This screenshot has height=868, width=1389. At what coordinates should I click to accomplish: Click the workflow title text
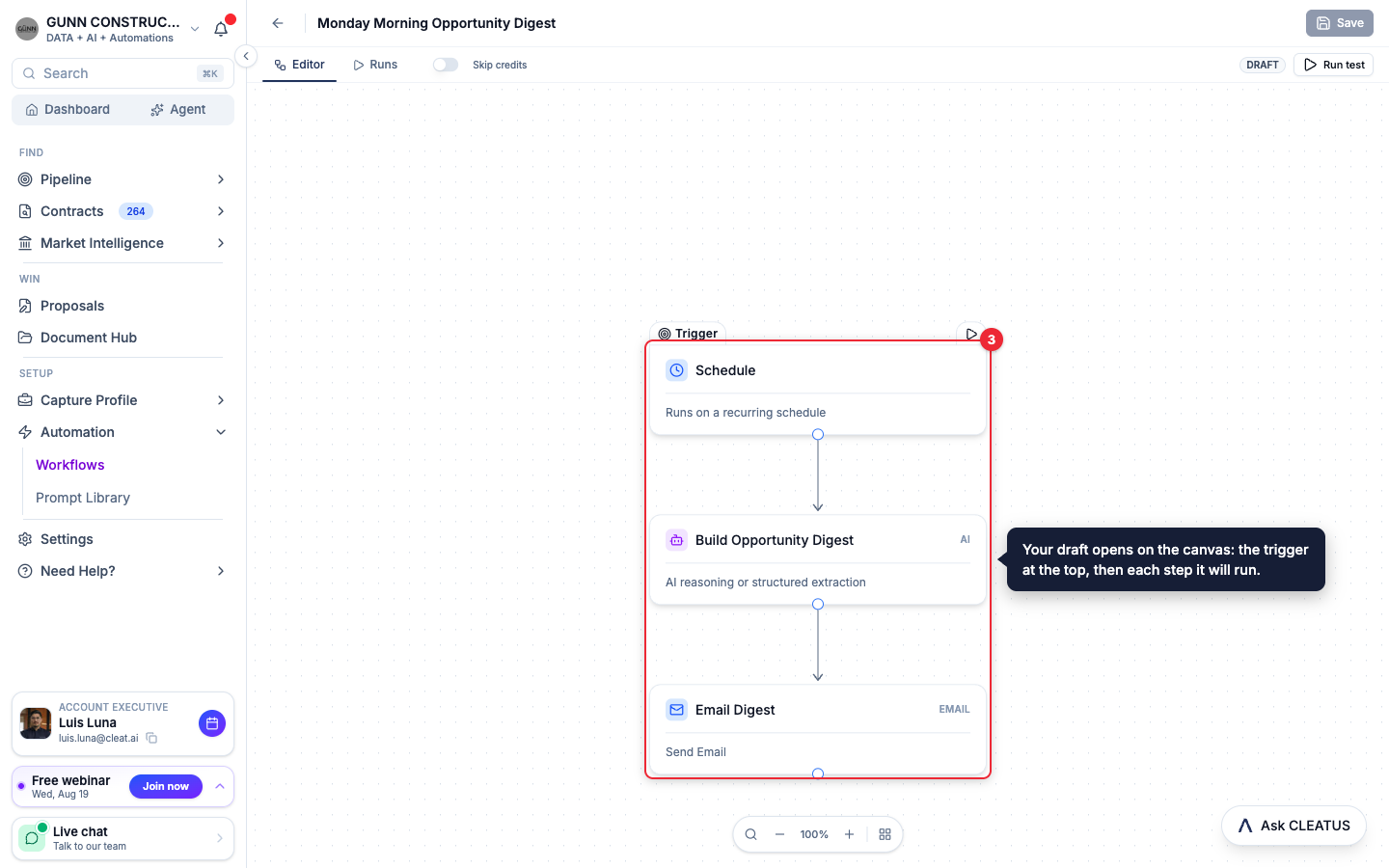pyautogui.click(x=436, y=23)
